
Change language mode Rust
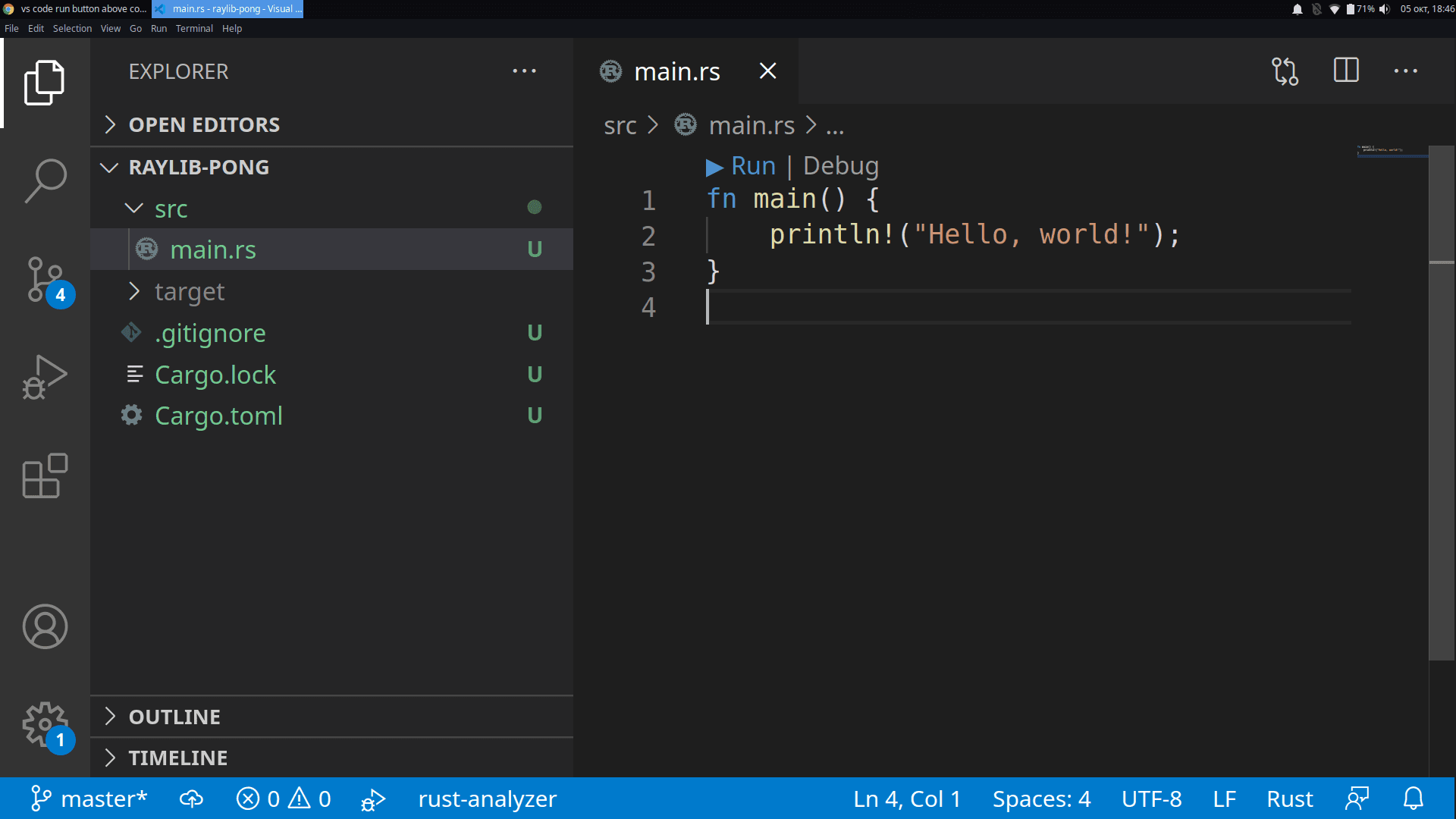[1289, 799]
